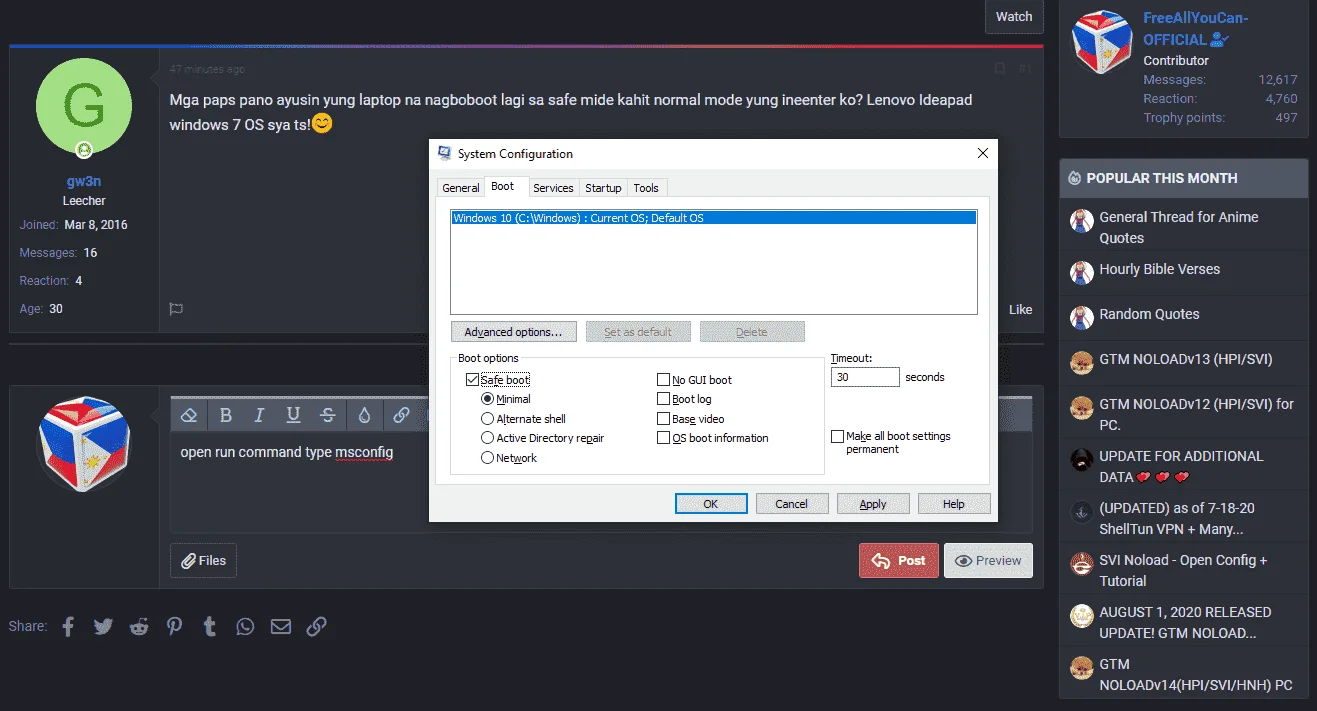Open Random Quotes thread
The image size is (1317, 711).
1149,314
